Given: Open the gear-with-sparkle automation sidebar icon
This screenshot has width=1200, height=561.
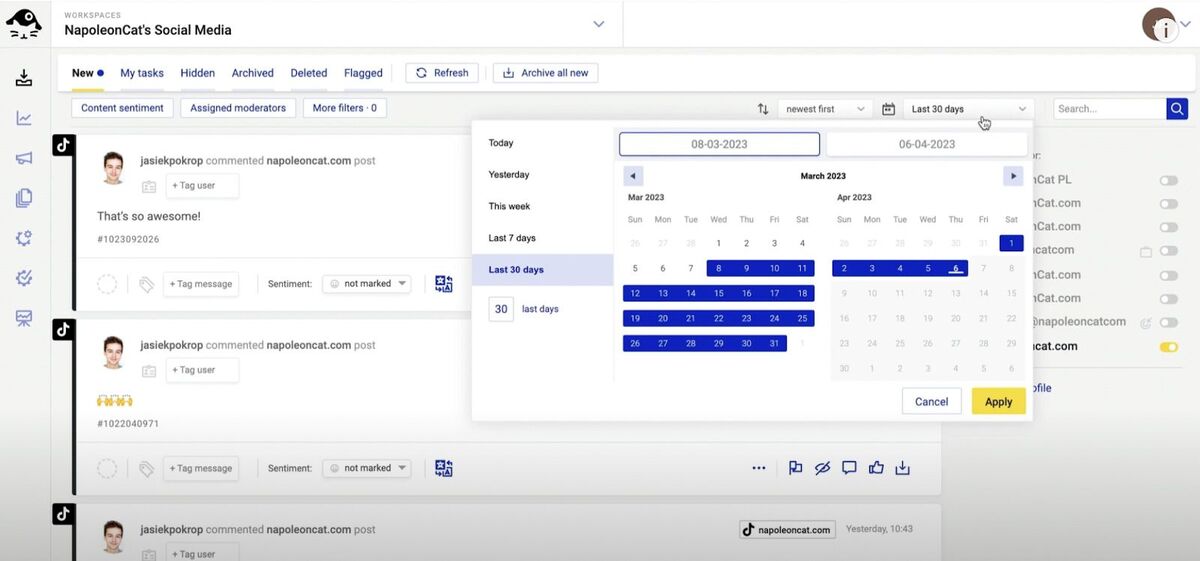Looking at the screenshot, I should click(x=24, y=238).
